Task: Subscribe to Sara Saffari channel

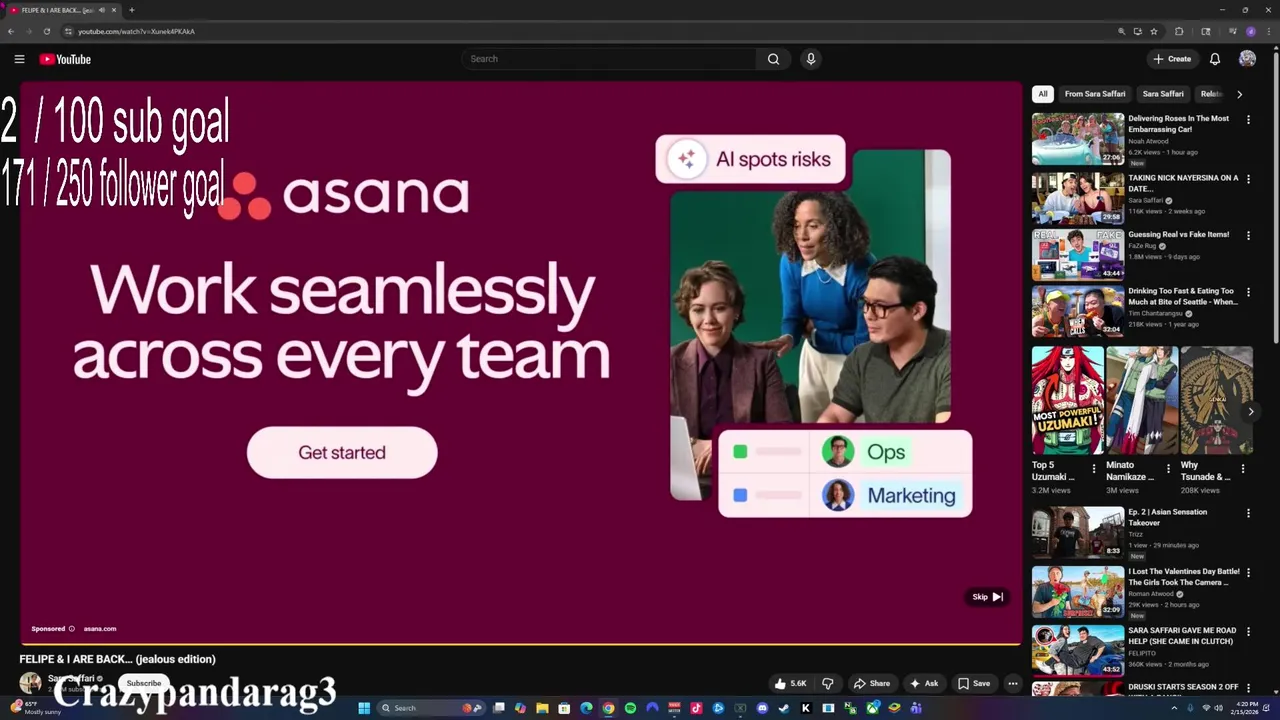Action: (x=143, y=683)
